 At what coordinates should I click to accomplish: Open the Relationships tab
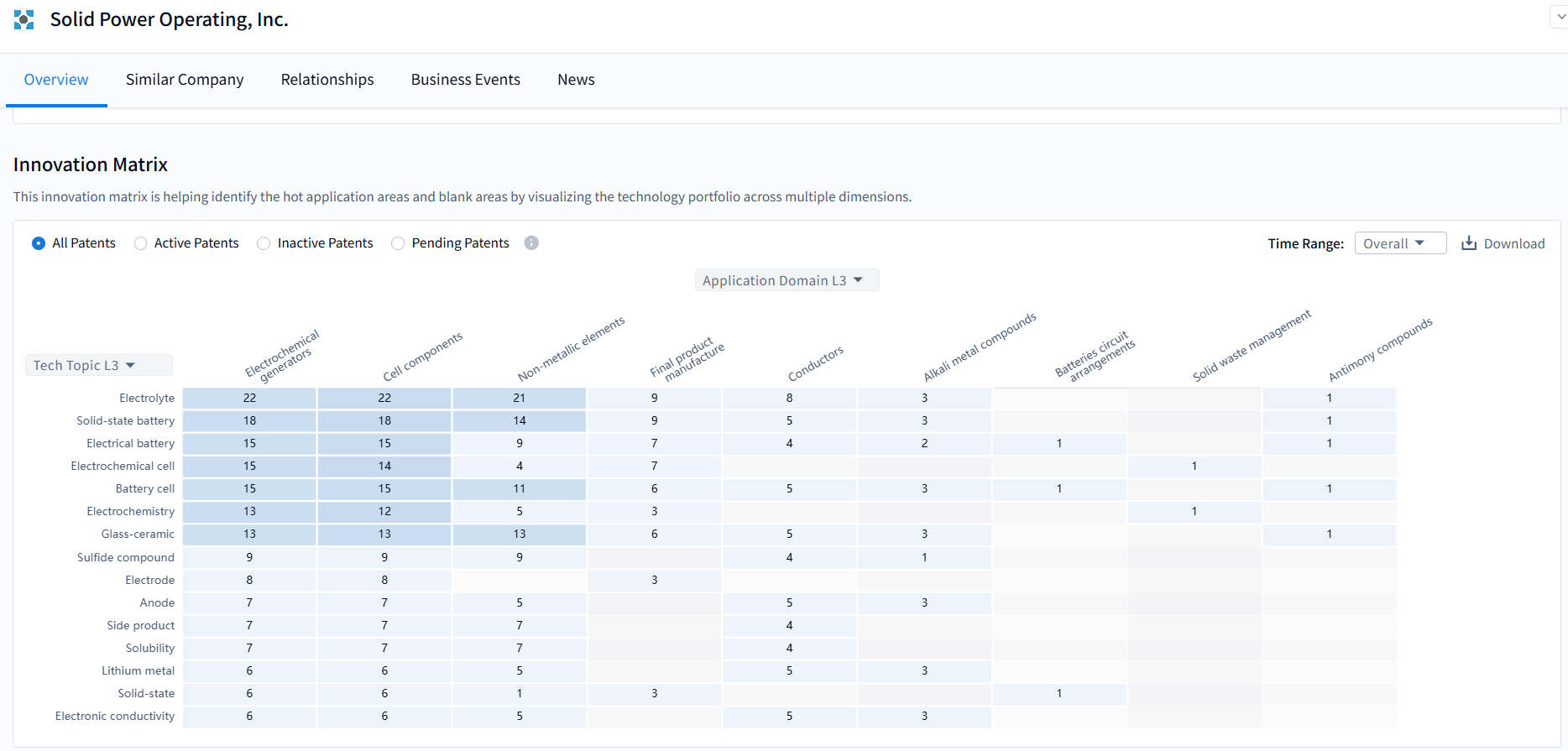[x=327, y=80]
